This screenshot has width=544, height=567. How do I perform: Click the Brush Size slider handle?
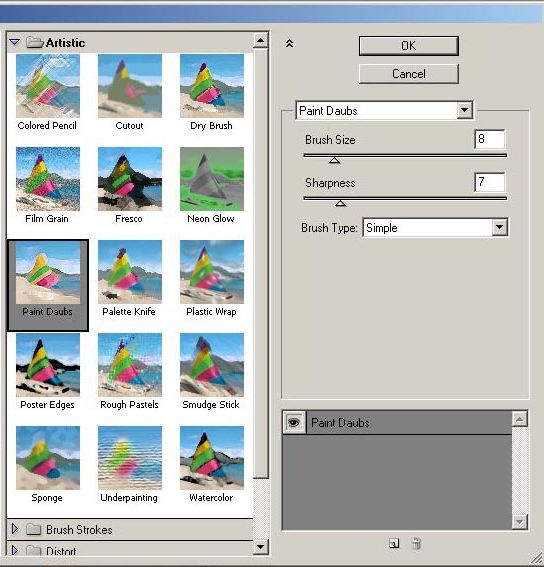click(335, 160)
